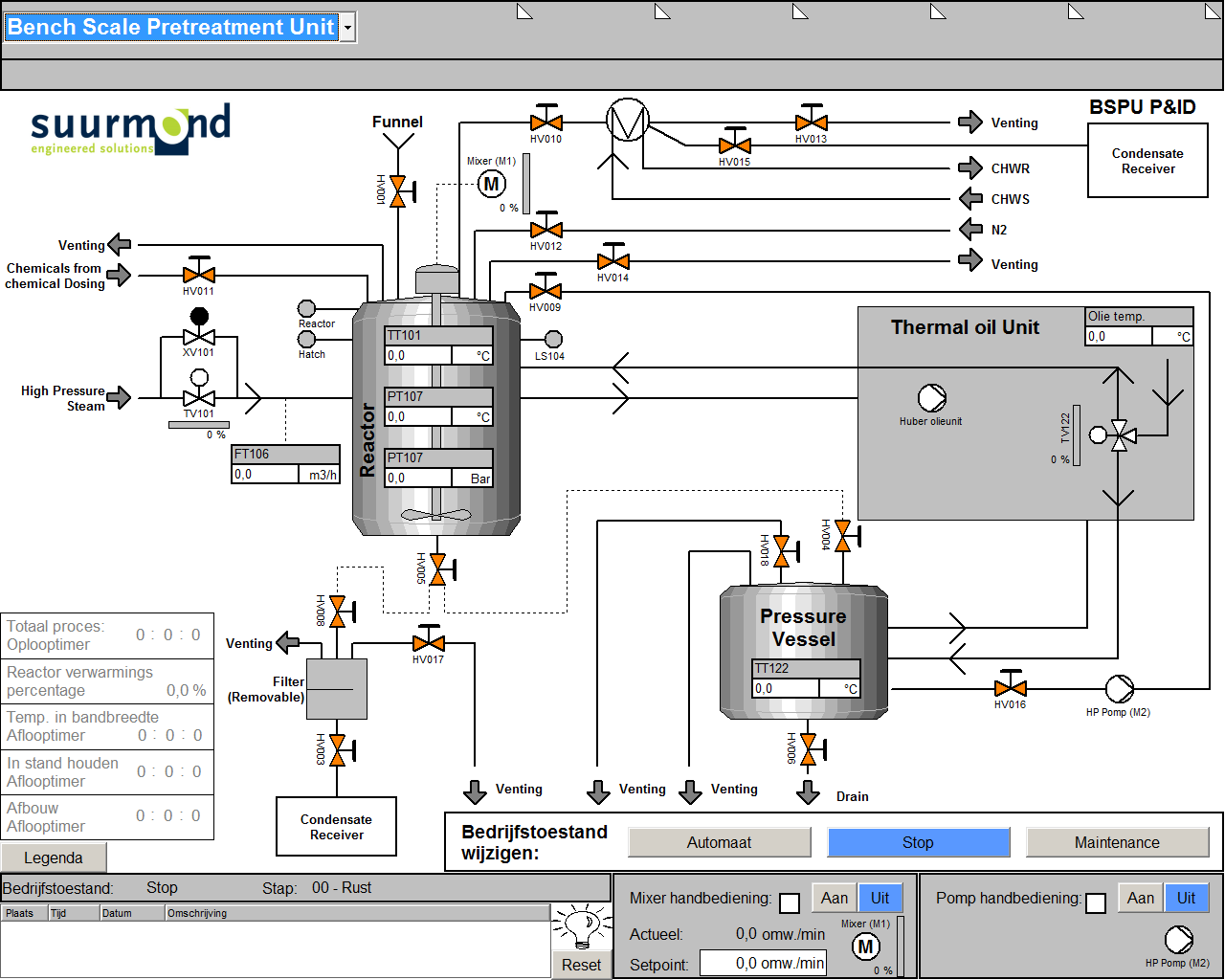Image resolution: width=1225 pixels, height=980 pixels.
Task: Click the heat exchanger symbol near HV010
Action: tap(628, 120)
